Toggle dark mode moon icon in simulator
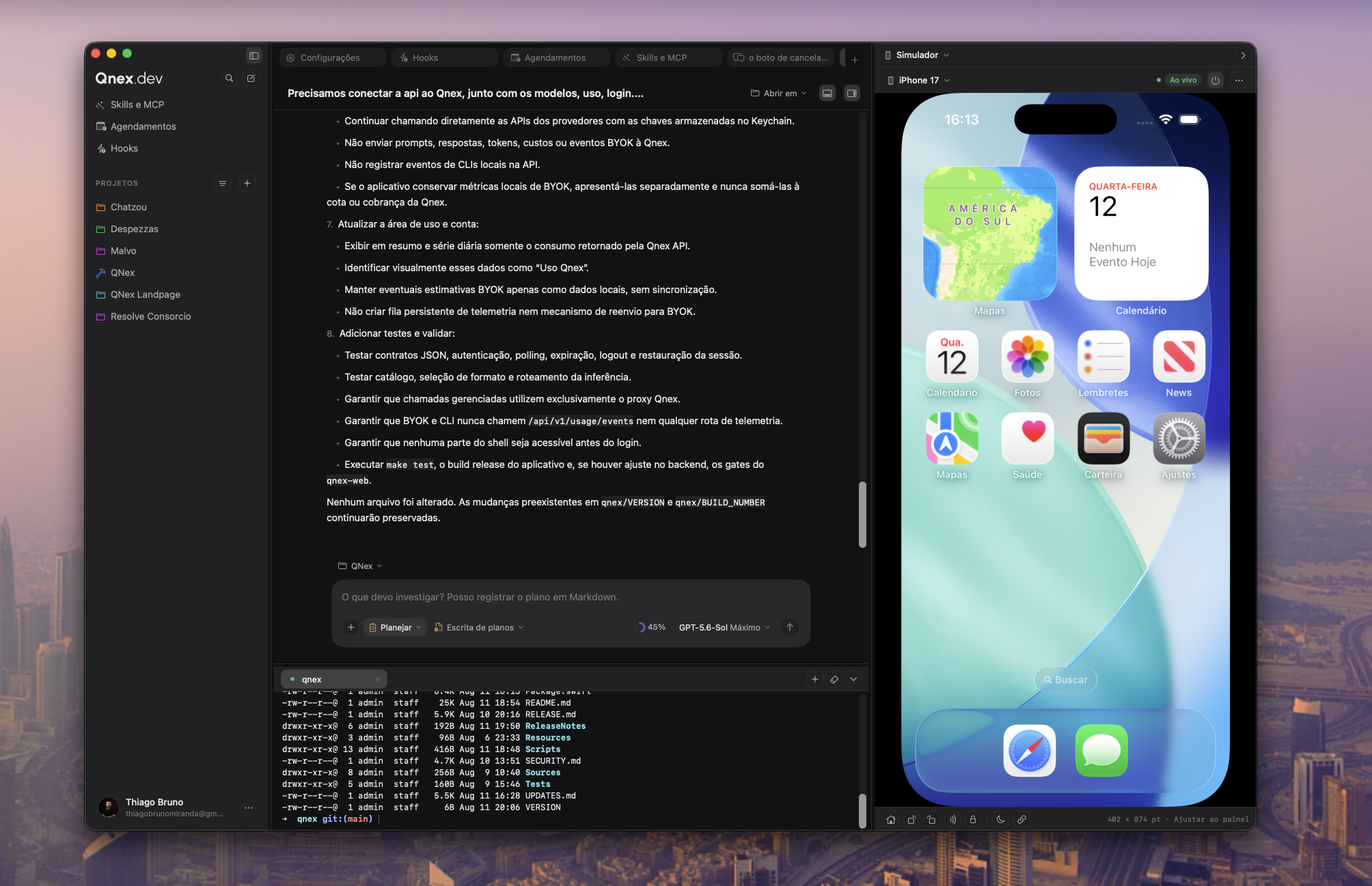This screenshot has height=886, width=1372. [1000, 819]
